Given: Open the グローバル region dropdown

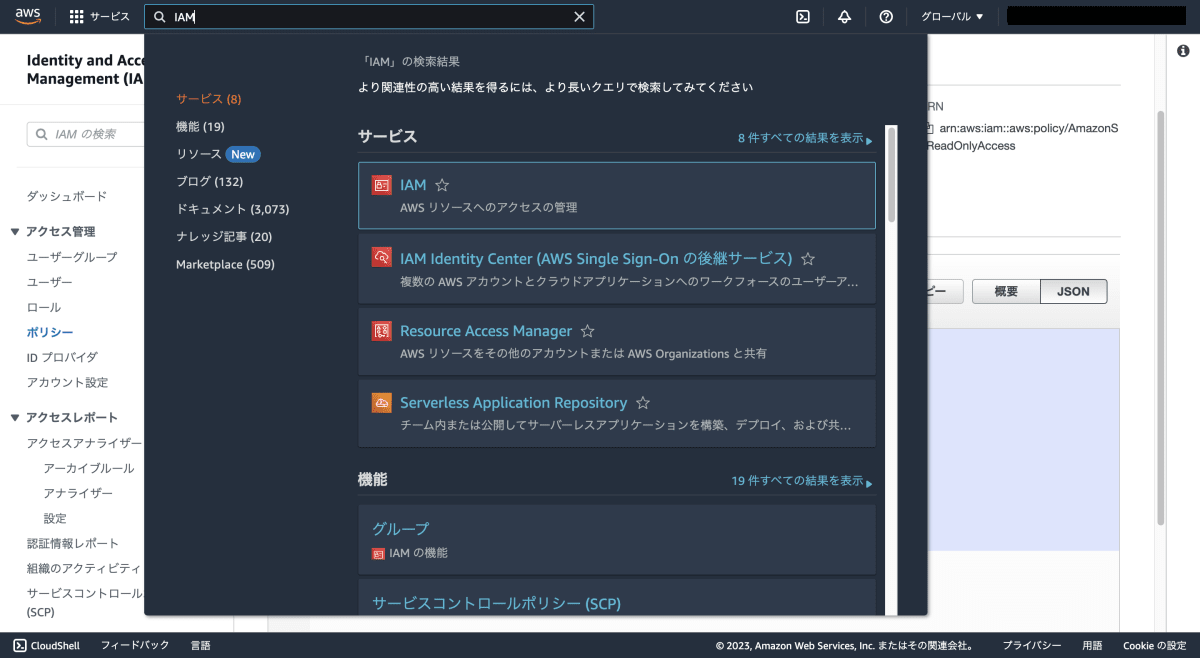Looking at the screenshot, I should 952,17.
